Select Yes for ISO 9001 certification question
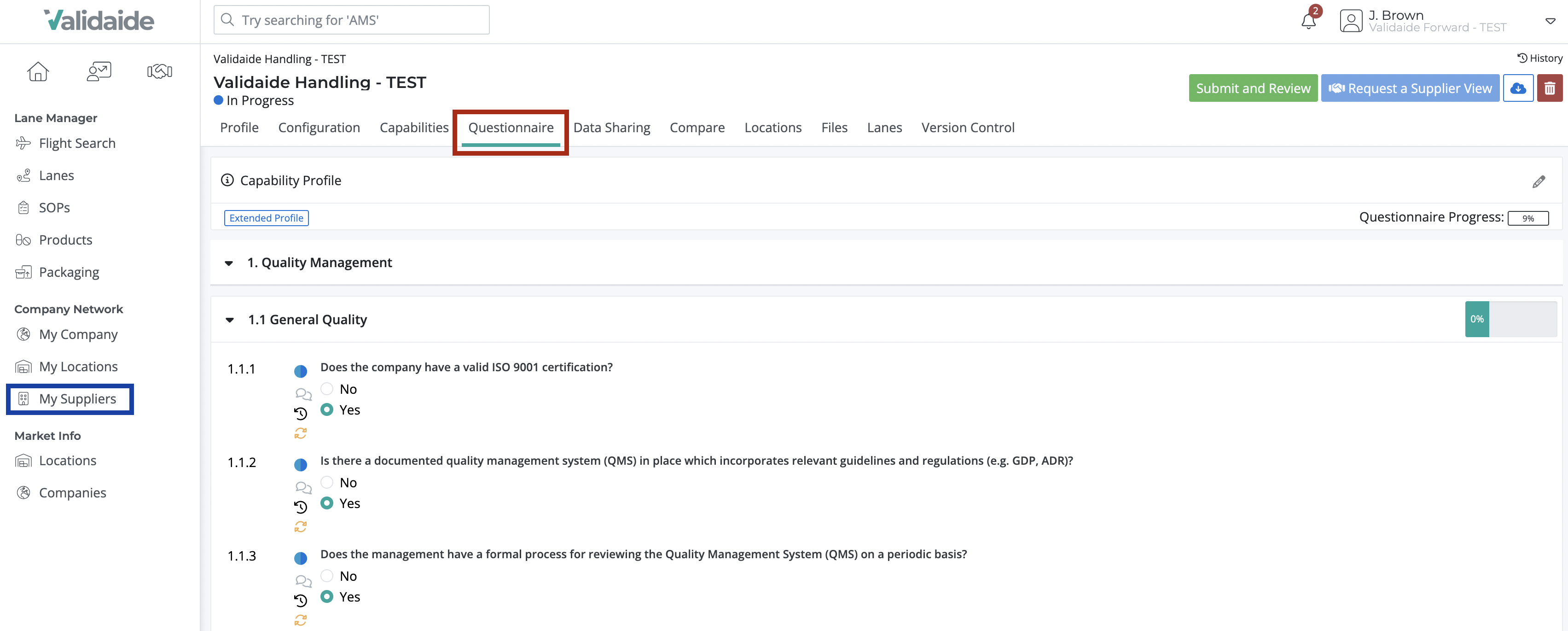Viewport: 1568px width, 631px height. [x=327, y=409]
